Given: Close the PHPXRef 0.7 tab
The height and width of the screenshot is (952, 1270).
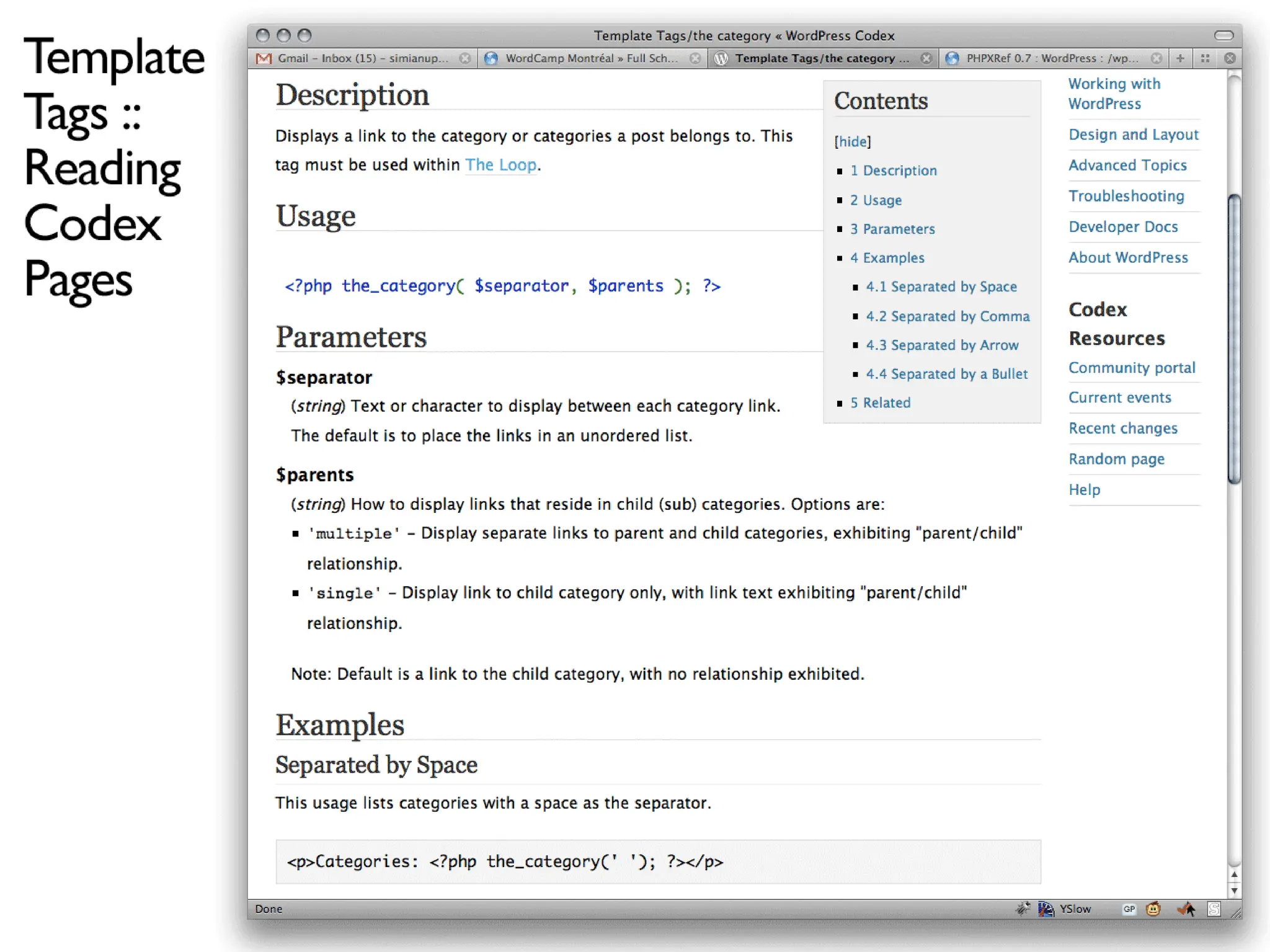Looking at the screenshot, I should [x=1157, y=58].
